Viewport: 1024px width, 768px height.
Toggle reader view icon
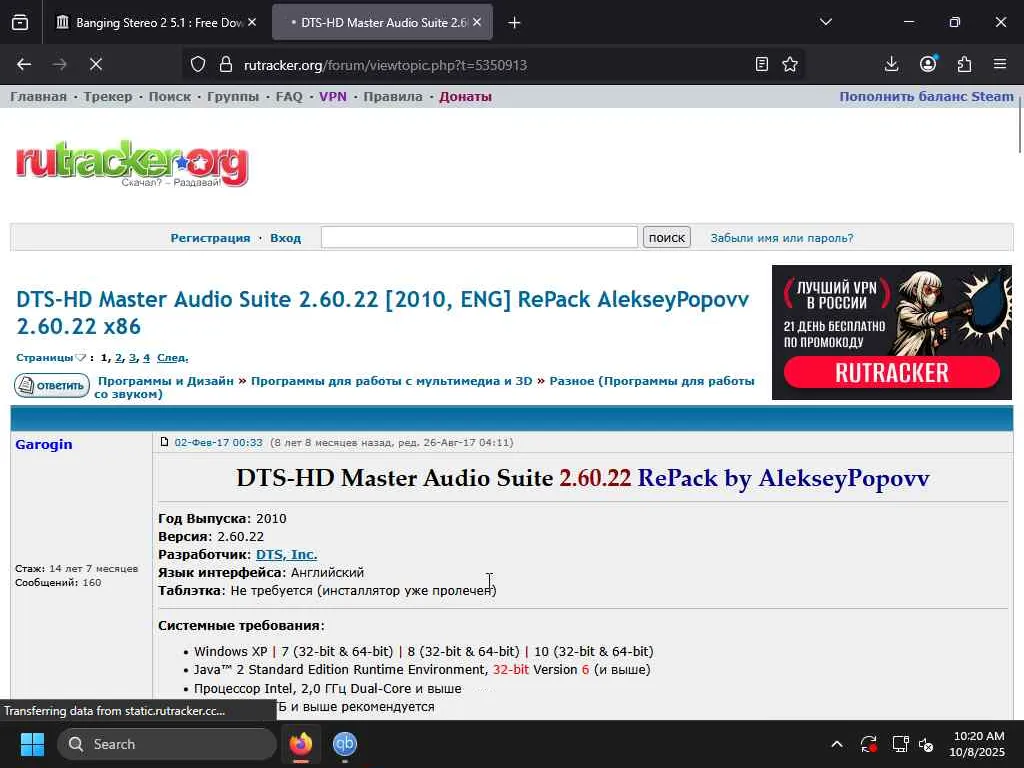761,64
